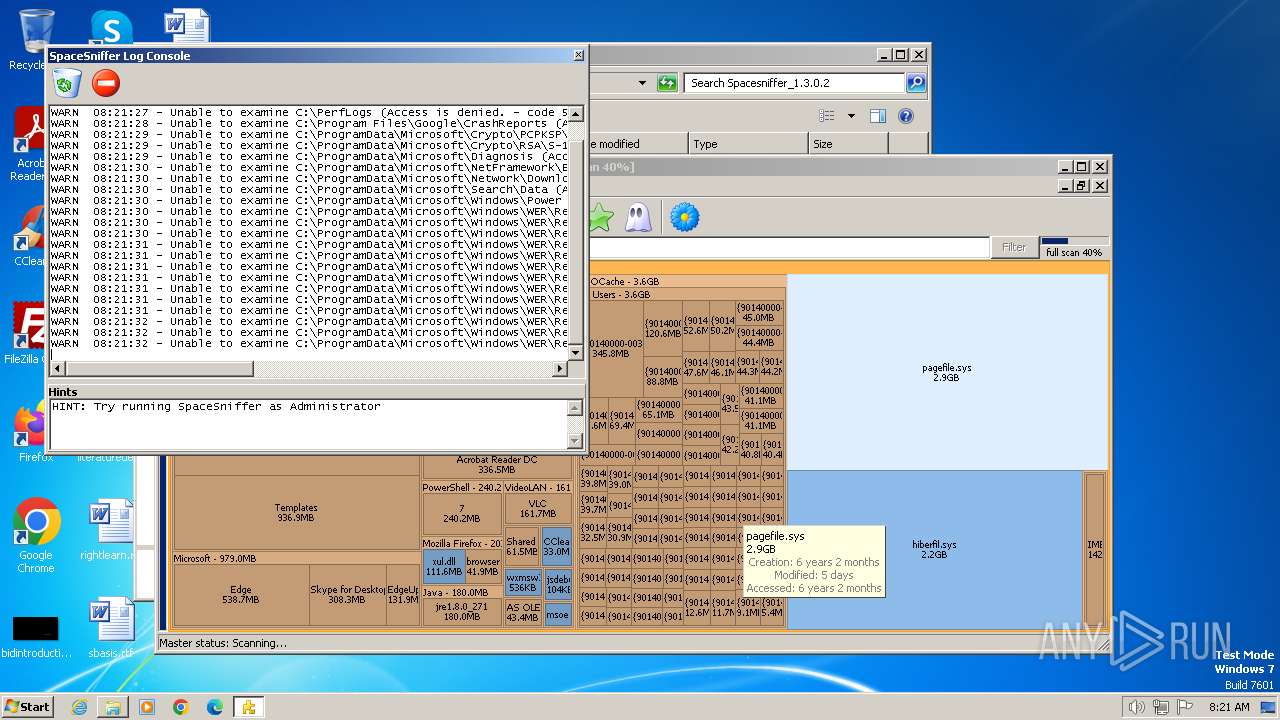The width and height of the screenshot is (1280, 720).
Task: Toggle the Explorer preview pane icon
Action: click(x=877, y=116)
